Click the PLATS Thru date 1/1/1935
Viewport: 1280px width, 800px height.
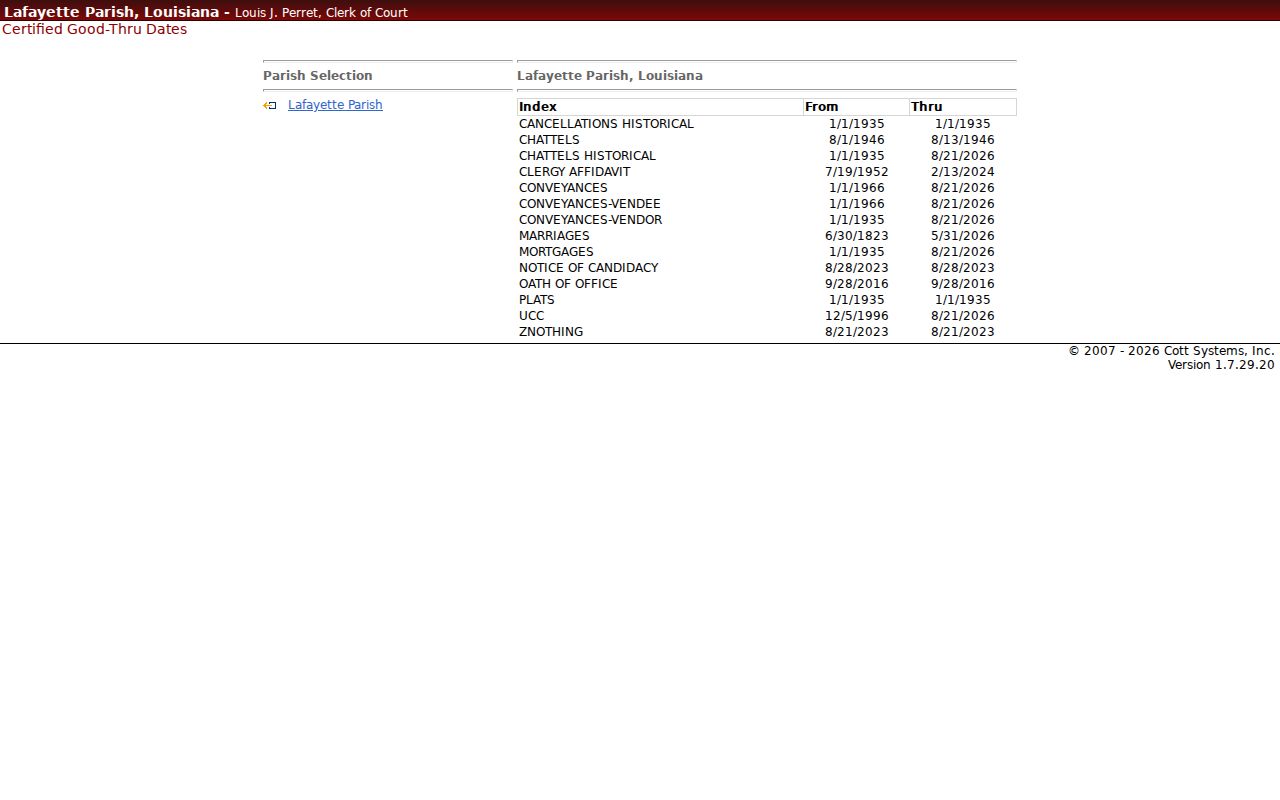pos(963,300)
